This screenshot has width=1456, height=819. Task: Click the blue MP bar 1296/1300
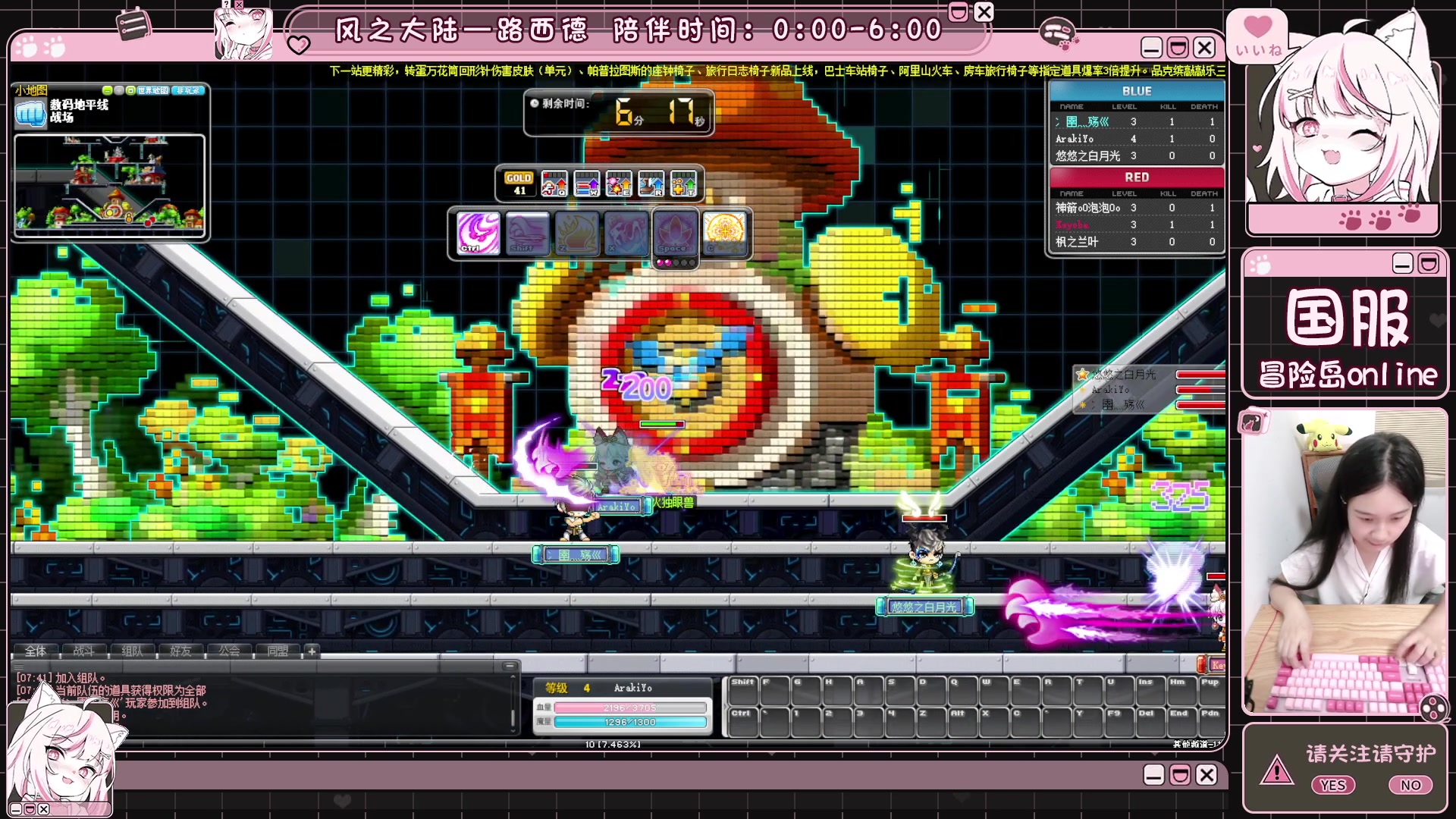(x=631, y=722)
